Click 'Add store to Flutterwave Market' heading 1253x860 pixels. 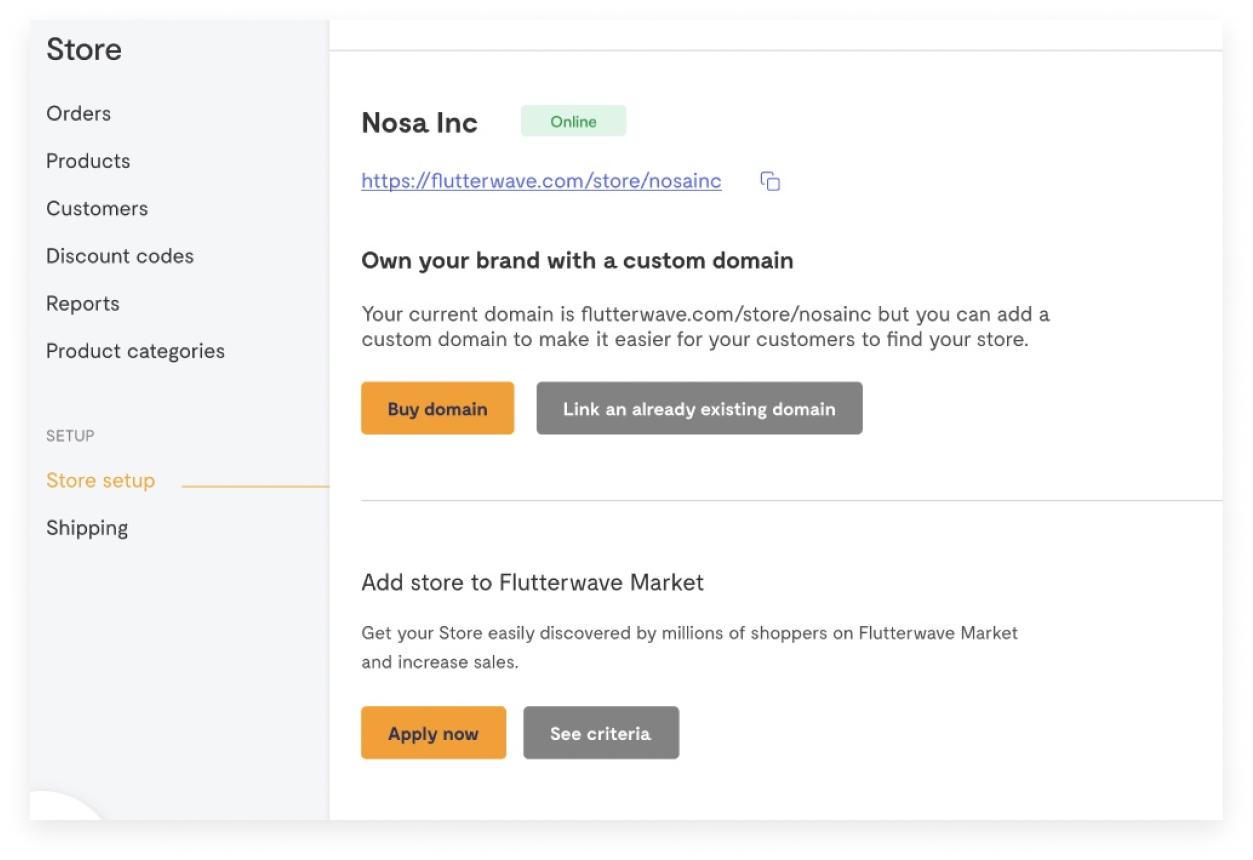[x=532, y=582]
